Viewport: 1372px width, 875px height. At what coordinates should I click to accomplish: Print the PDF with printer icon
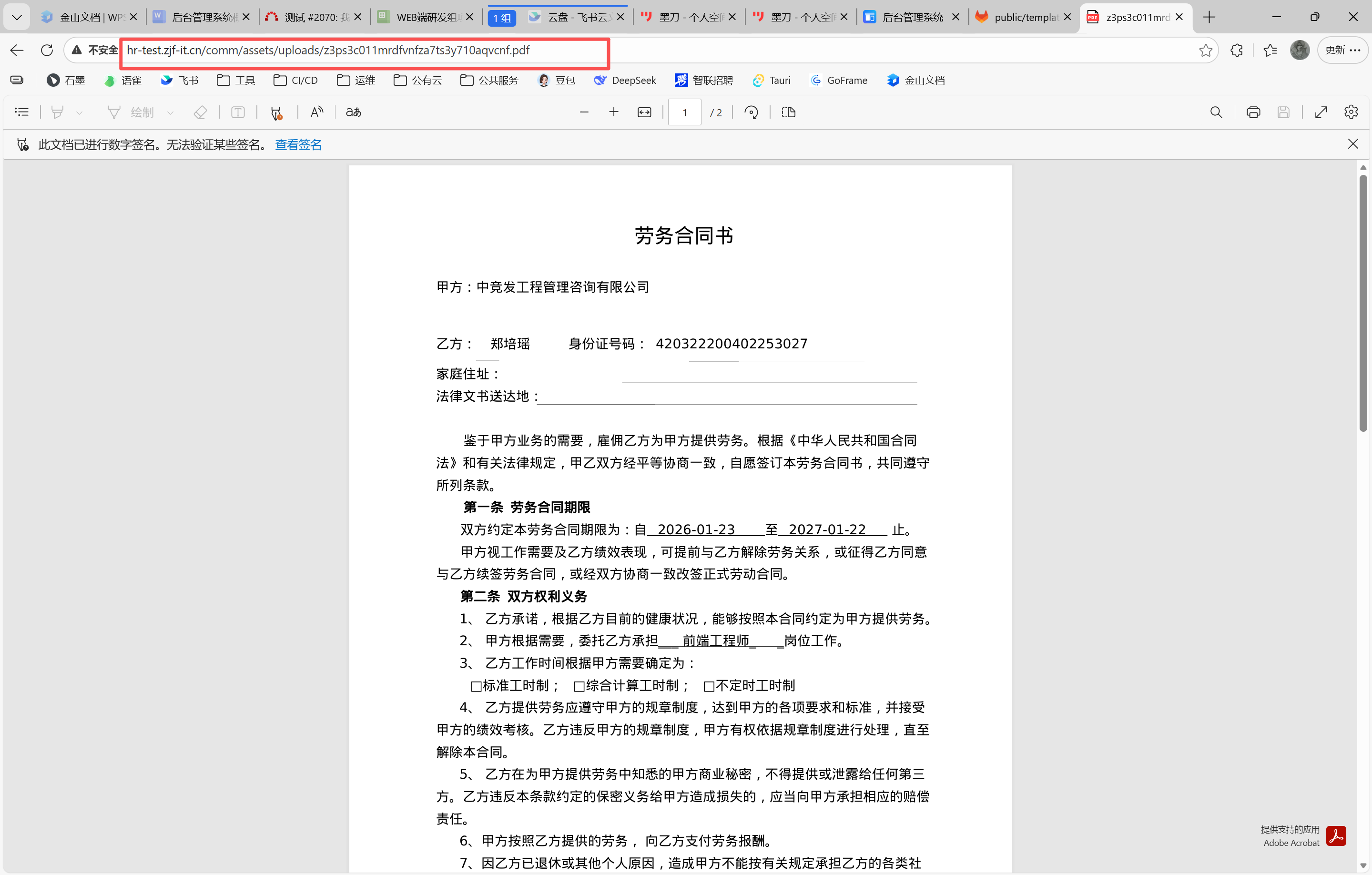1253,112
